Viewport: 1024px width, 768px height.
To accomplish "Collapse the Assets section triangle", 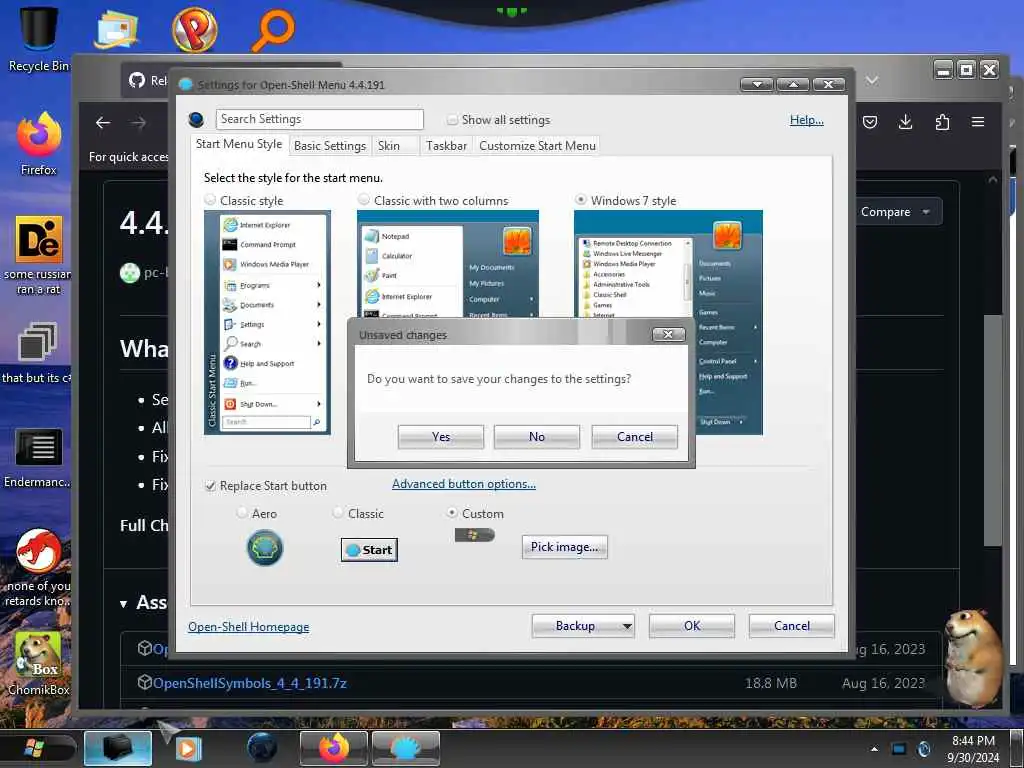I will (x=123, y=604).
